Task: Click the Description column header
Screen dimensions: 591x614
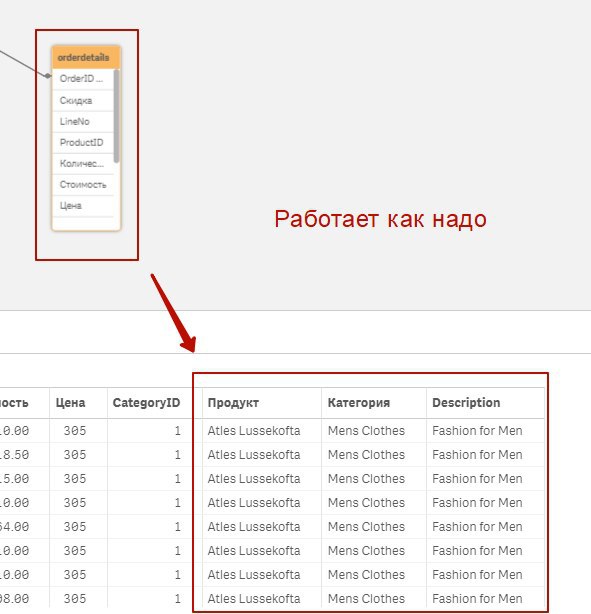Action: pos(485,403)
